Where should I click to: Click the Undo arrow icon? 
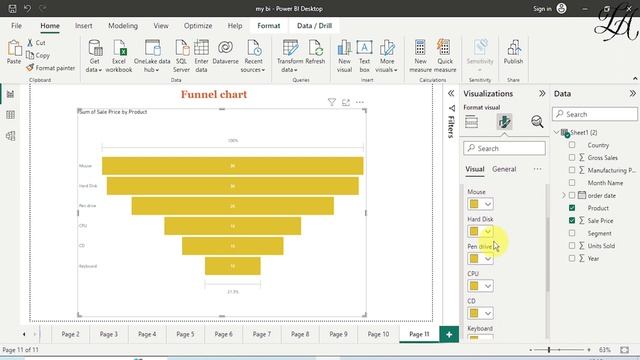(27, 9)
